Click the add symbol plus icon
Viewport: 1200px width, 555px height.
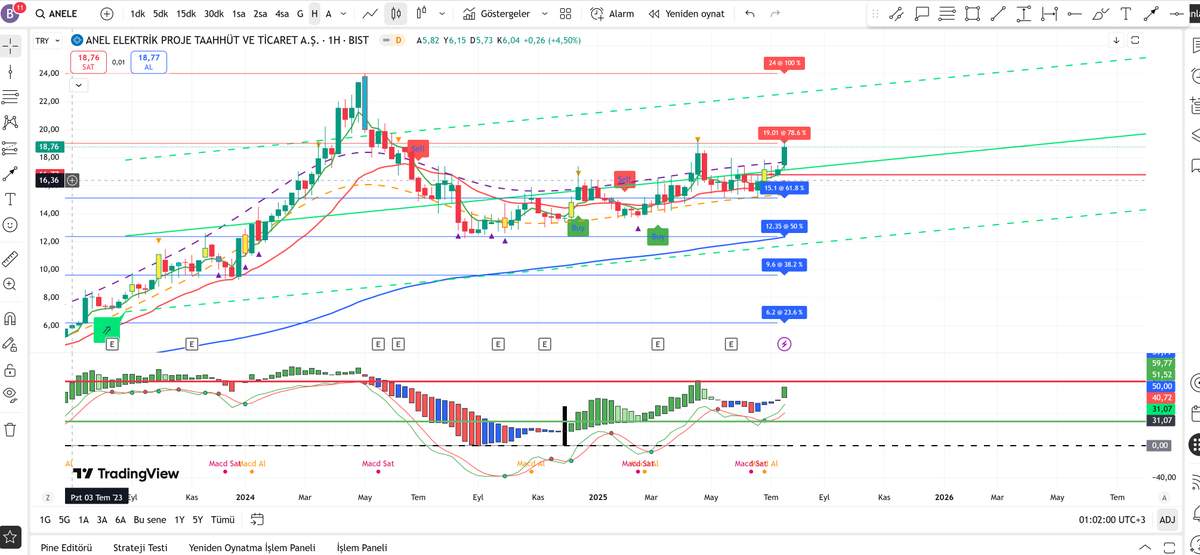click(x=107, y=14)
